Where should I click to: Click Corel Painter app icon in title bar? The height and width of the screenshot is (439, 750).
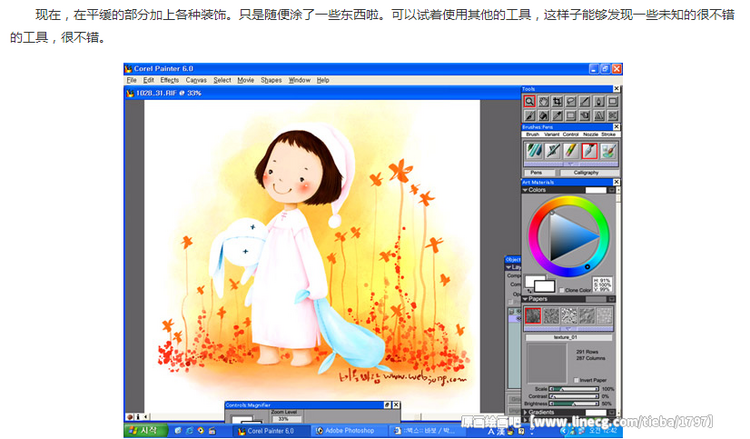128,69
